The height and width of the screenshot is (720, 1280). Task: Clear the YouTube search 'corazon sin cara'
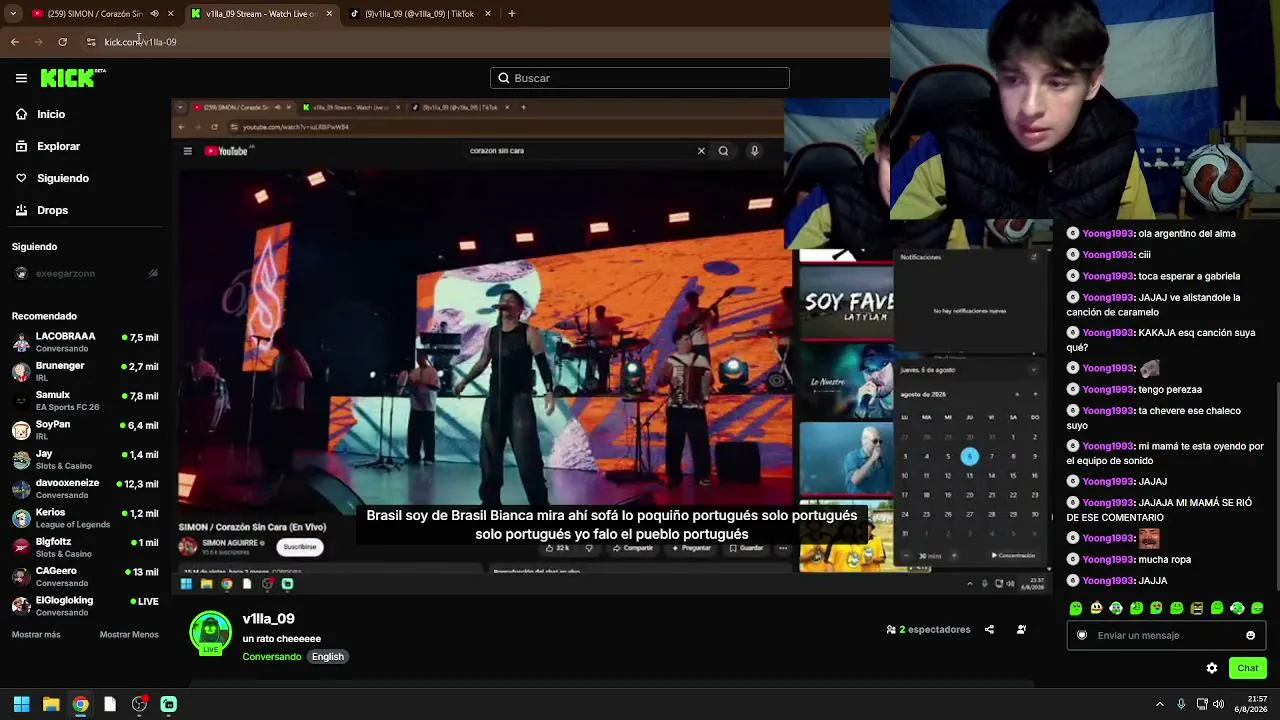pos(701,151)
